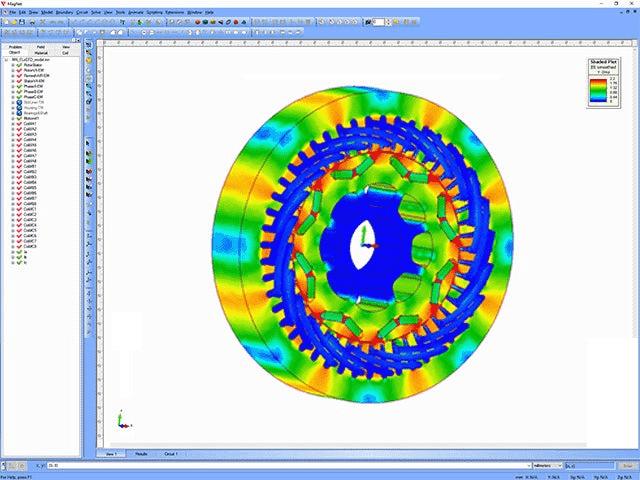Viewport: 640px width, 480px height.
Task: Click the New document toolbar icon
Action: (7, 22)
